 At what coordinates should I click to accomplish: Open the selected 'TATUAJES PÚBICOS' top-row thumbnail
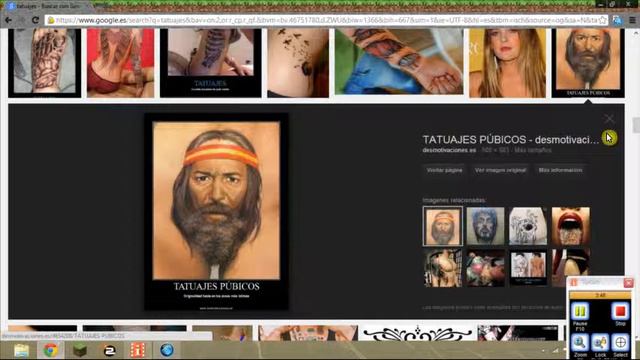coord(588,63)
